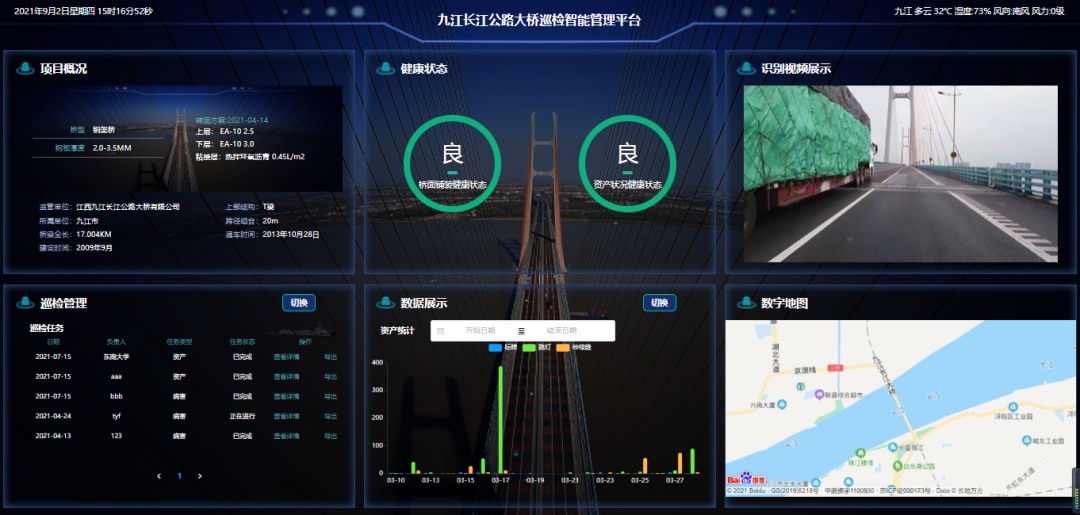
Task: Toggle the 标牌 series in the chart legend
Action: pos(503,348)
